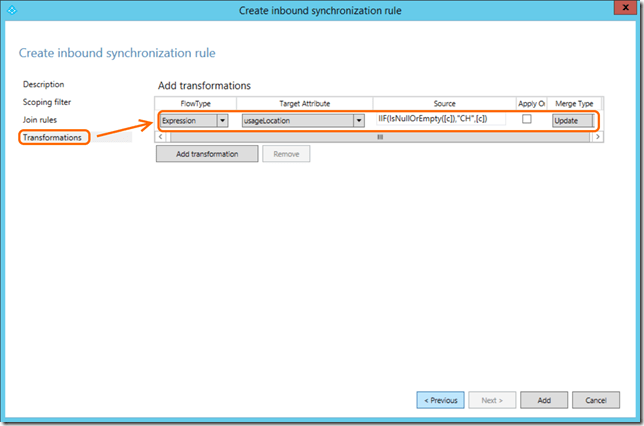Select the Transformations page
644x426 pixels.
(54, 137)
